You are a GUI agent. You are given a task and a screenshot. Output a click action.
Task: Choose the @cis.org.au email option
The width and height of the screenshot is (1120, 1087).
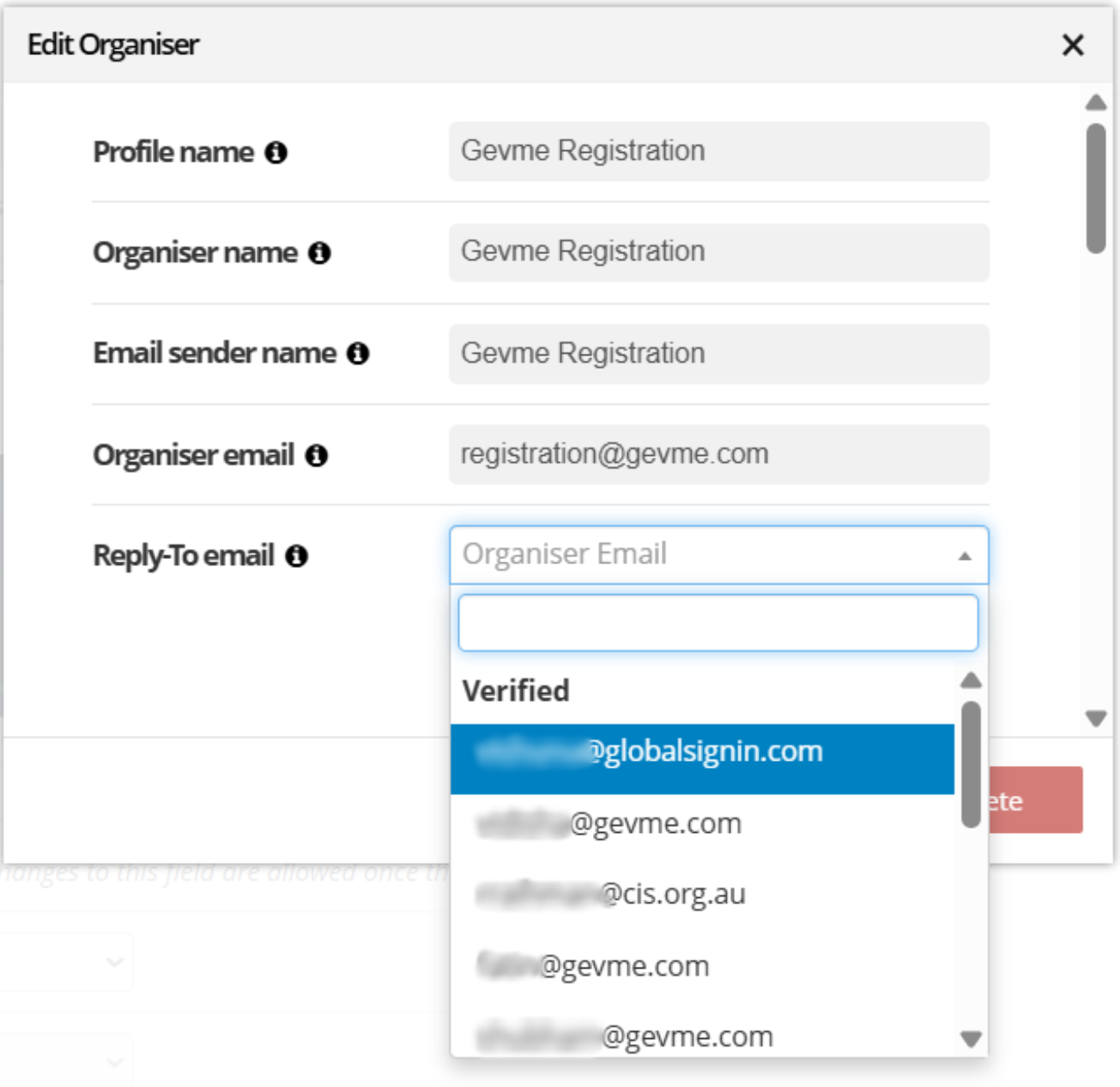702,895
